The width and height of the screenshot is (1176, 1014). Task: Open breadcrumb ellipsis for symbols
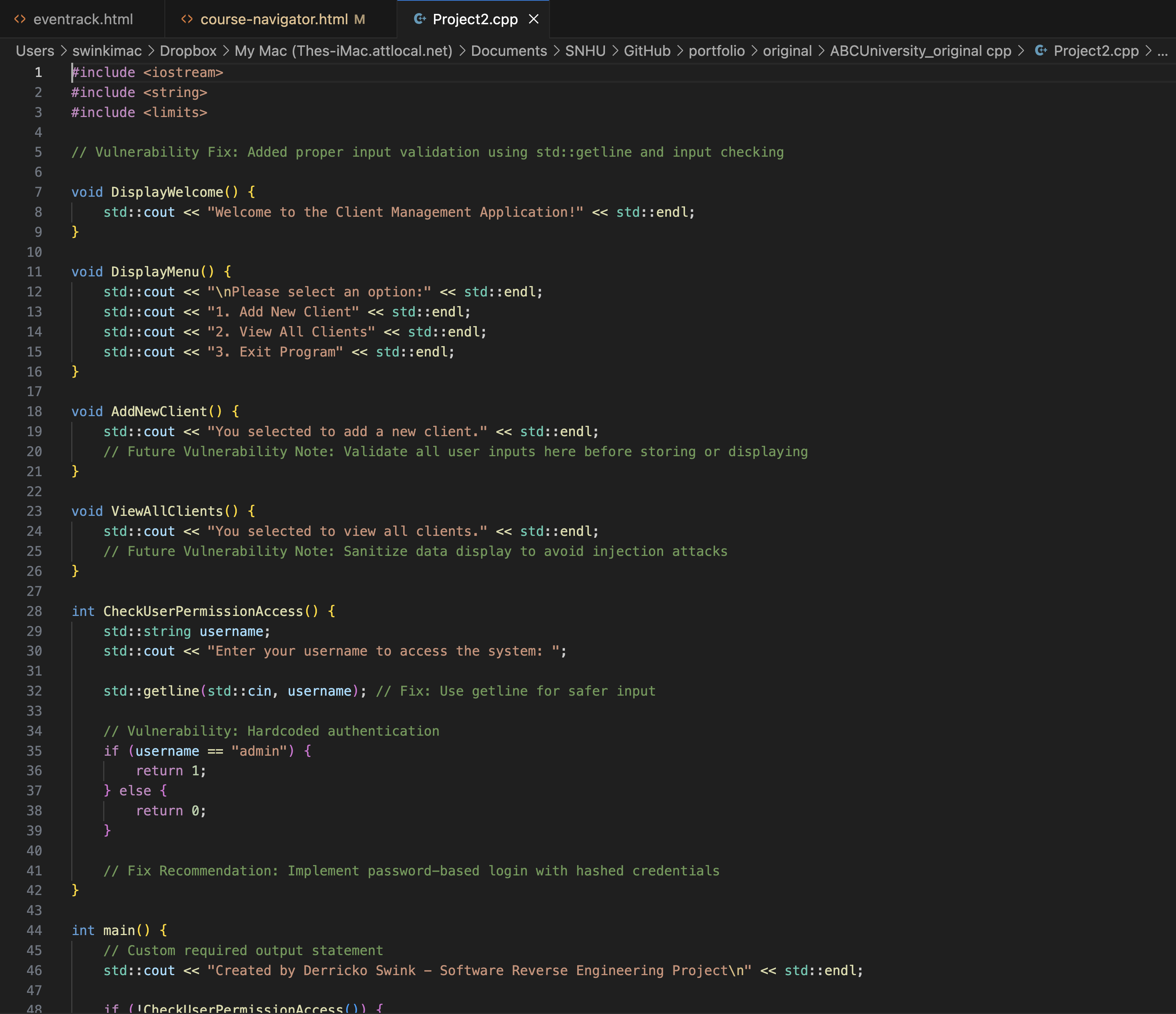coord(1163,51)
